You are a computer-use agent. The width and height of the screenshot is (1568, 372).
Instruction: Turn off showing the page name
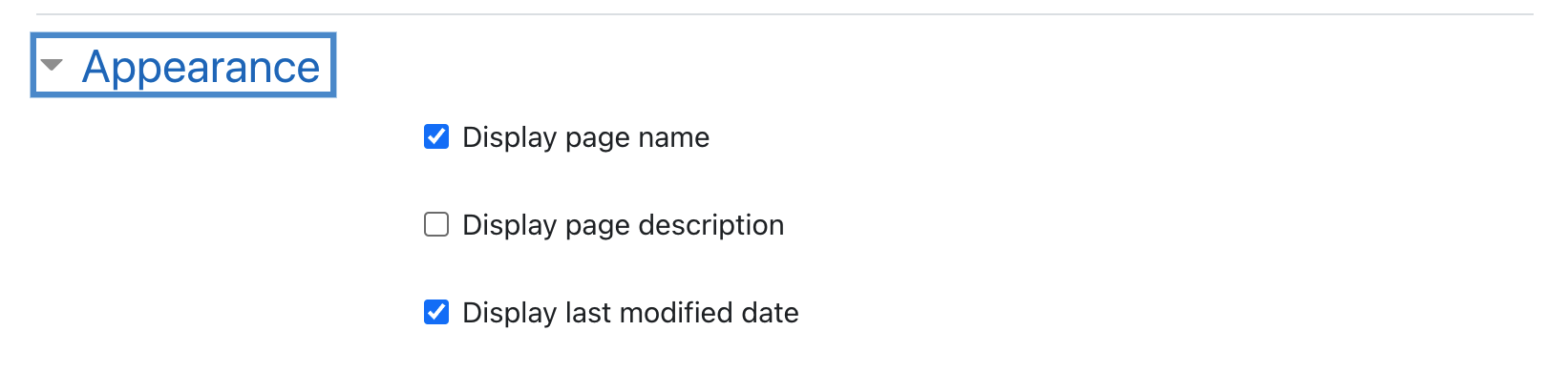point(436,136)
